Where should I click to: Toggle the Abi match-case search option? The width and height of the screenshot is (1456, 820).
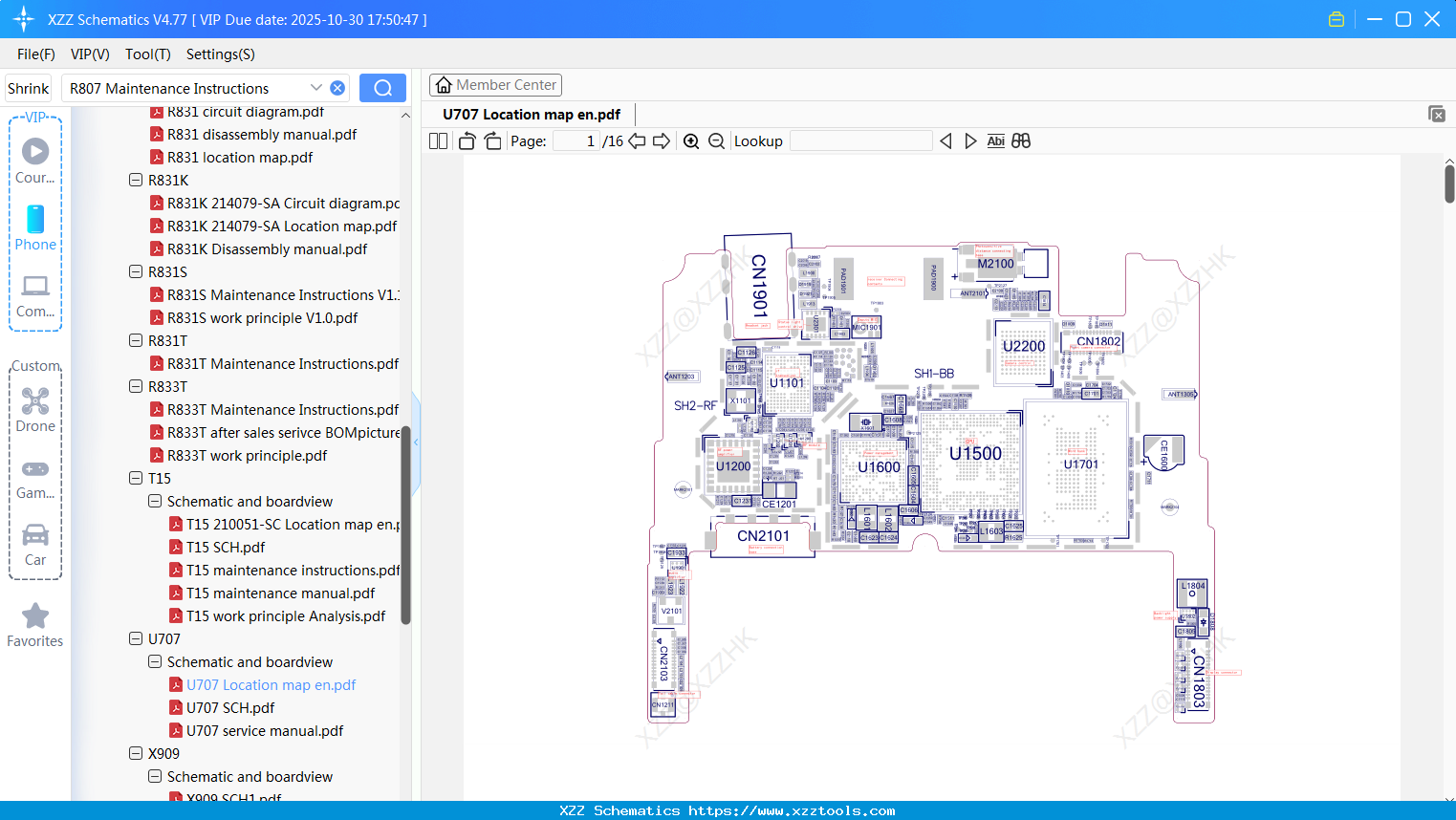click(995, 140)
